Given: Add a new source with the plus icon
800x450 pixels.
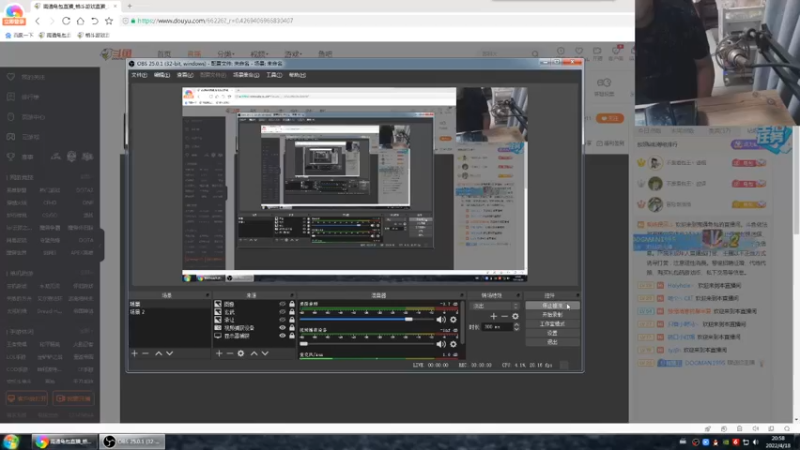Looking at the screenshot, I should pos(219,353).
